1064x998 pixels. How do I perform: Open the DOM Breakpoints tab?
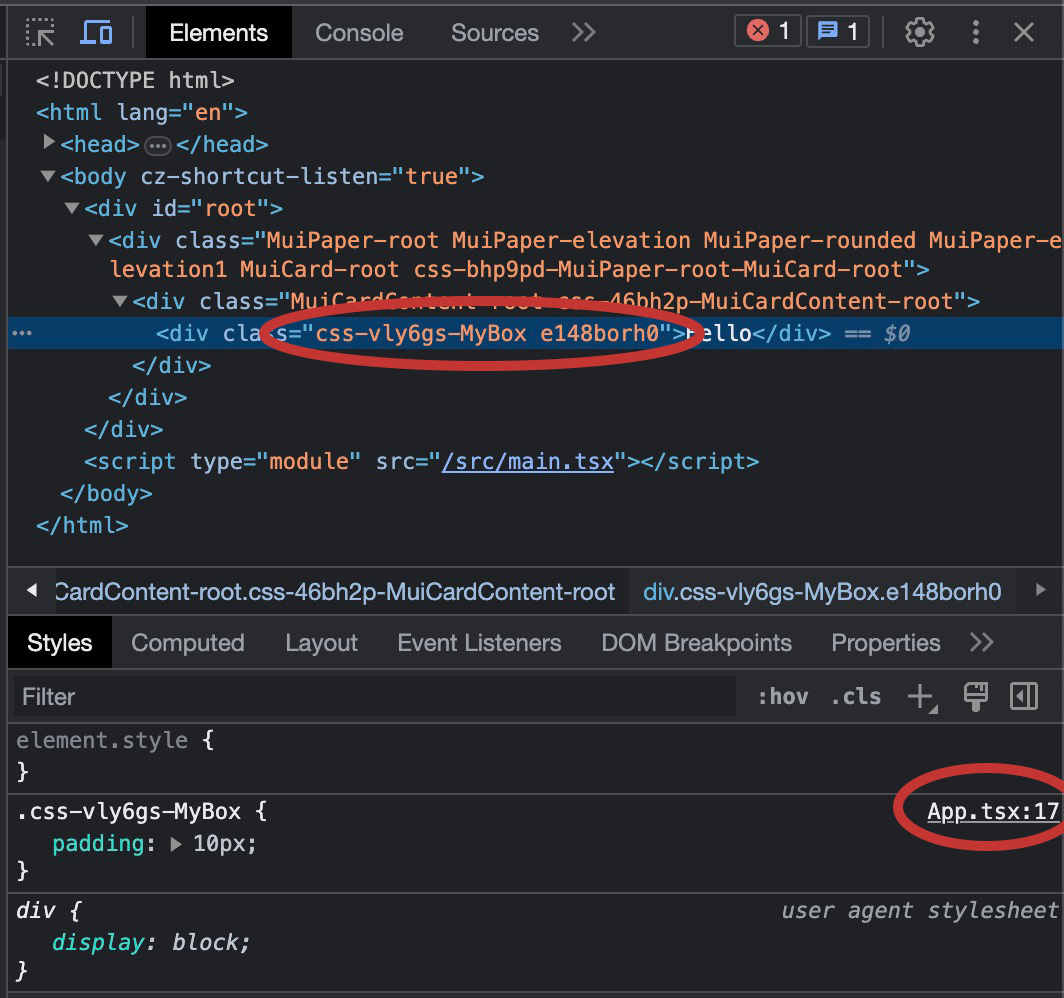coord(696,642)
